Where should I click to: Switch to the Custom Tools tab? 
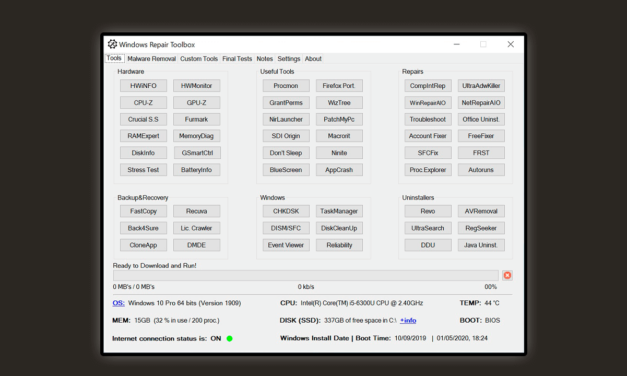199,59
